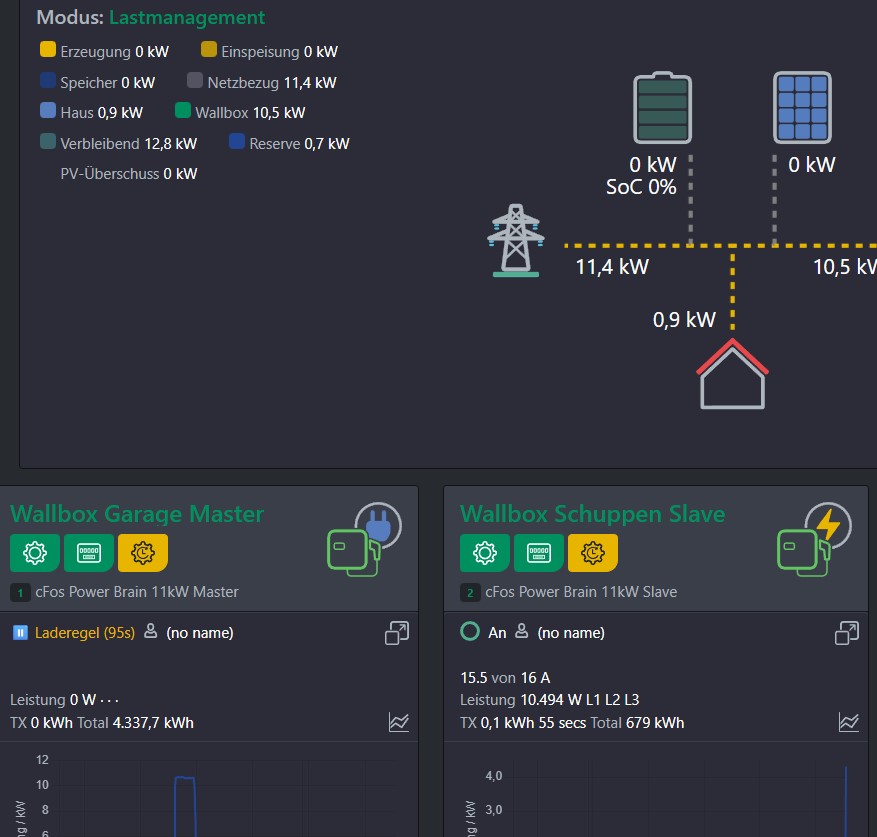The image size is (877, 837).
Task: Click the Wallbox Garage Master title
Action: pos(137,514)
